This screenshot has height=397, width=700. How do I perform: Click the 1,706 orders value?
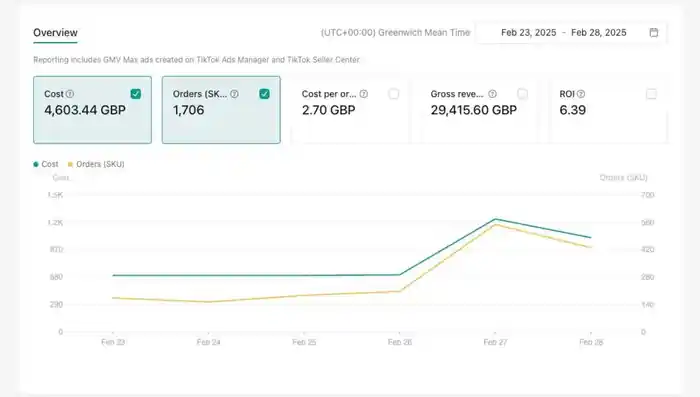188,110
